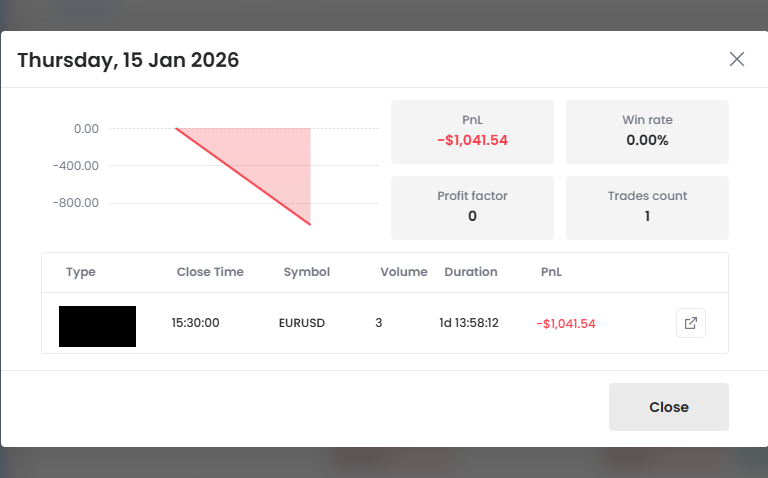Click the EURUSD symbol in trade row
This screenshot has height=478, width=768.
pos(302,323)
